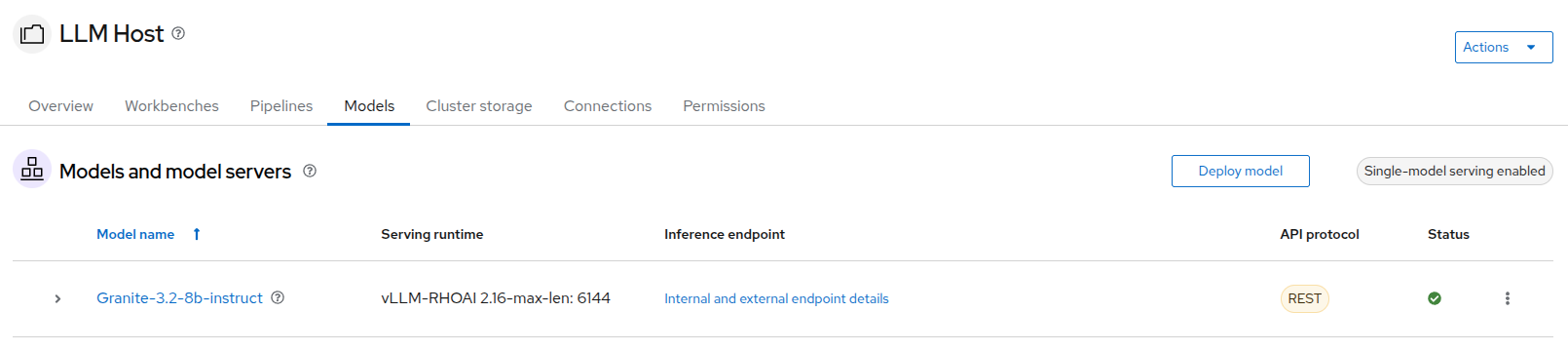Click the Models and model servers section icon
Screen dimensions: 1568x351
32,170
